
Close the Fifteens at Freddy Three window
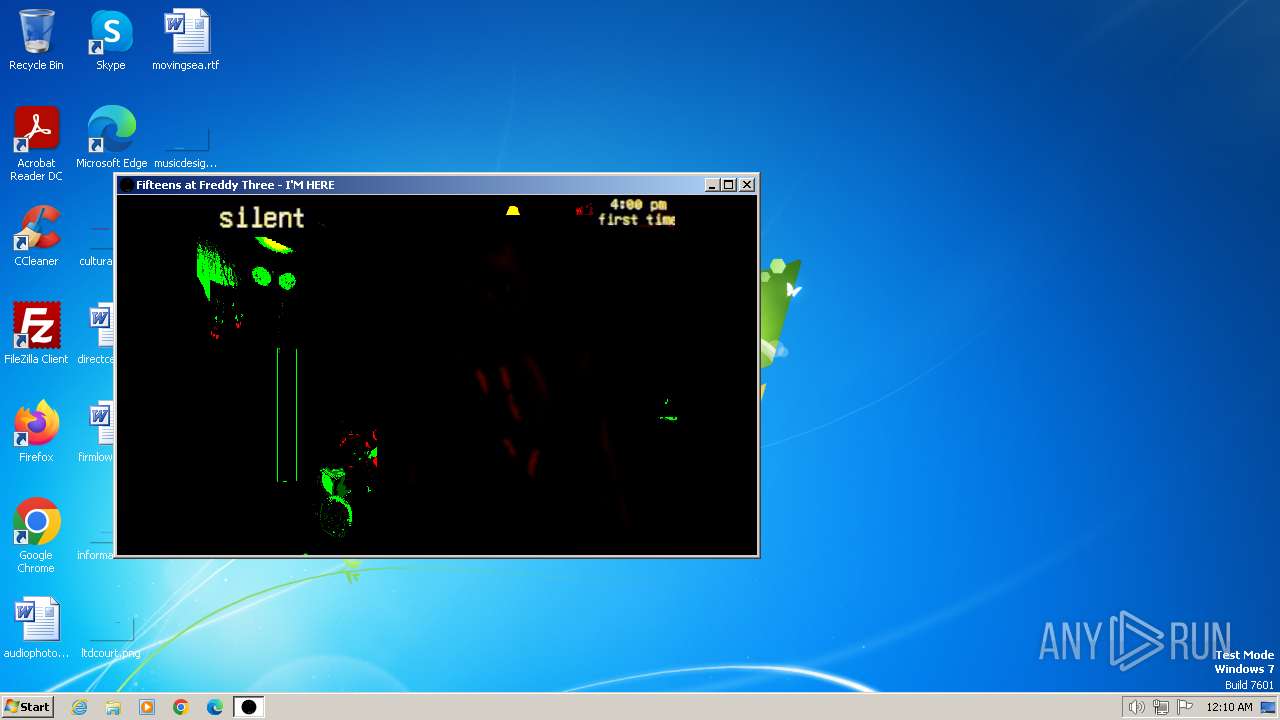tap(747, 185)
